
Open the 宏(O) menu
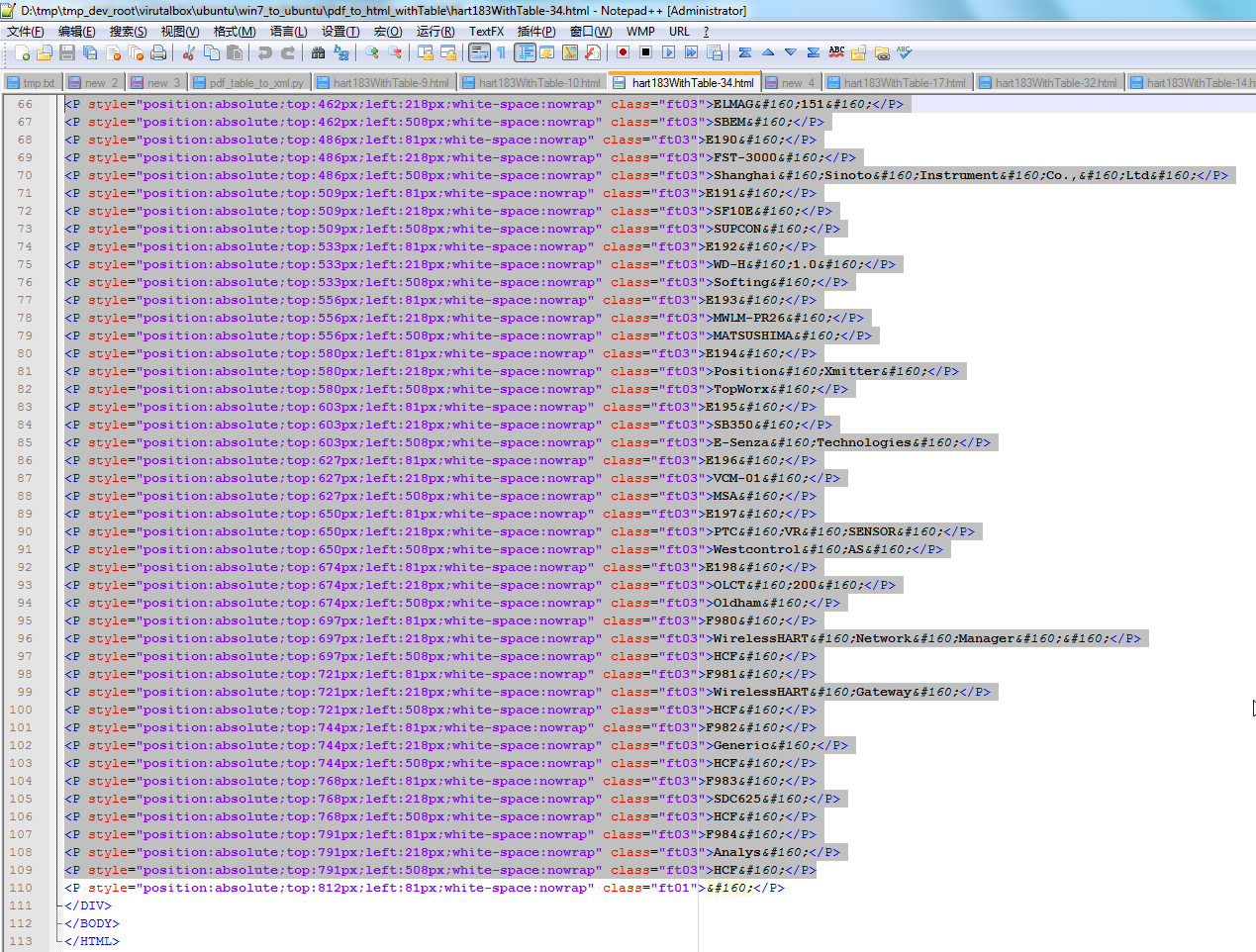pos(388,32)
